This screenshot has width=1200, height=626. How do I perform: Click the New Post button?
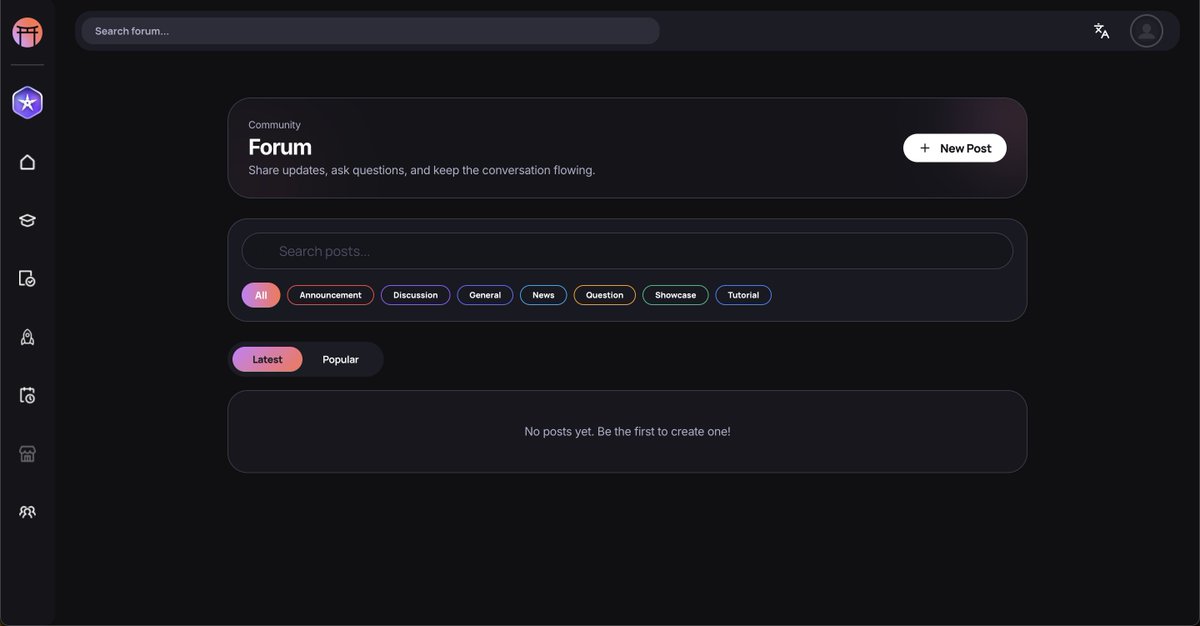coord(955,148)
